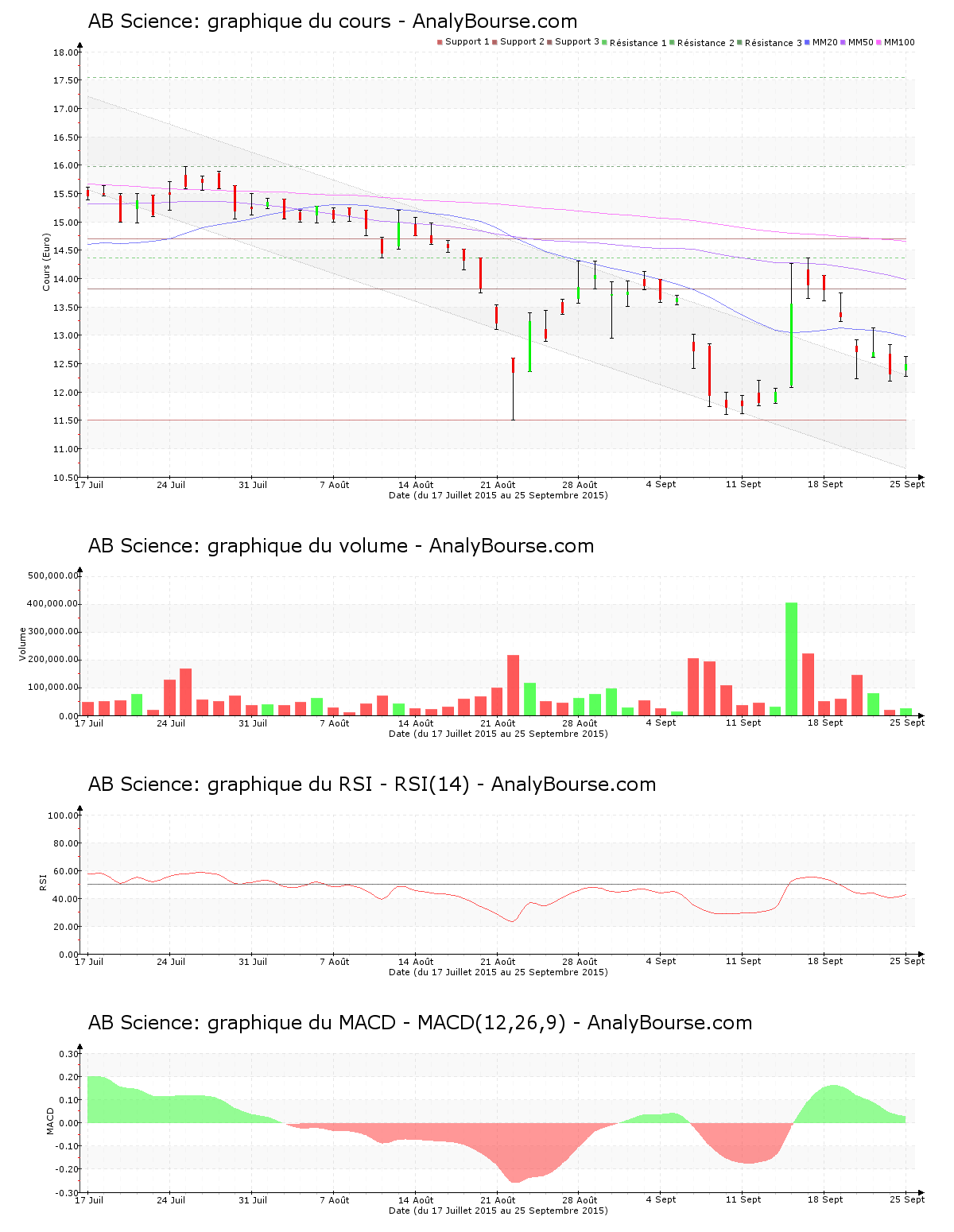Click the 17.50 price axis value

coord(65,81)
